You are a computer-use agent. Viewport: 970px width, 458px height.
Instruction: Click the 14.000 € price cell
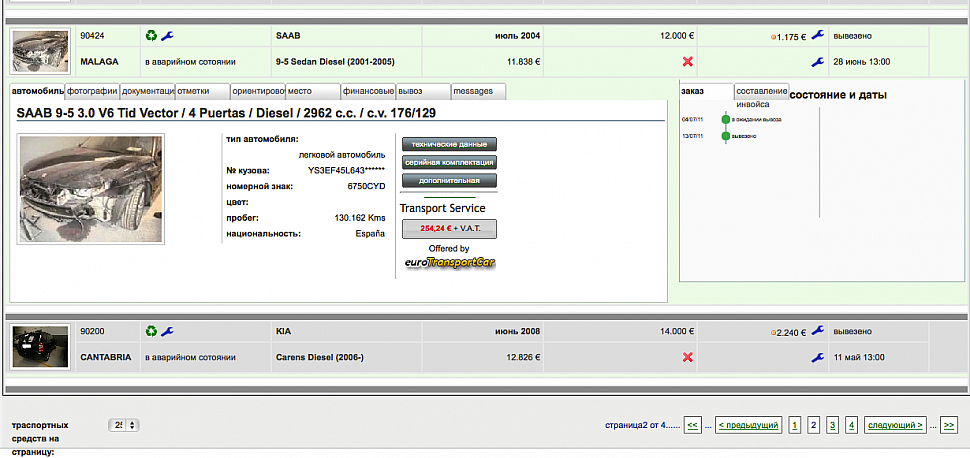(620, 332)
